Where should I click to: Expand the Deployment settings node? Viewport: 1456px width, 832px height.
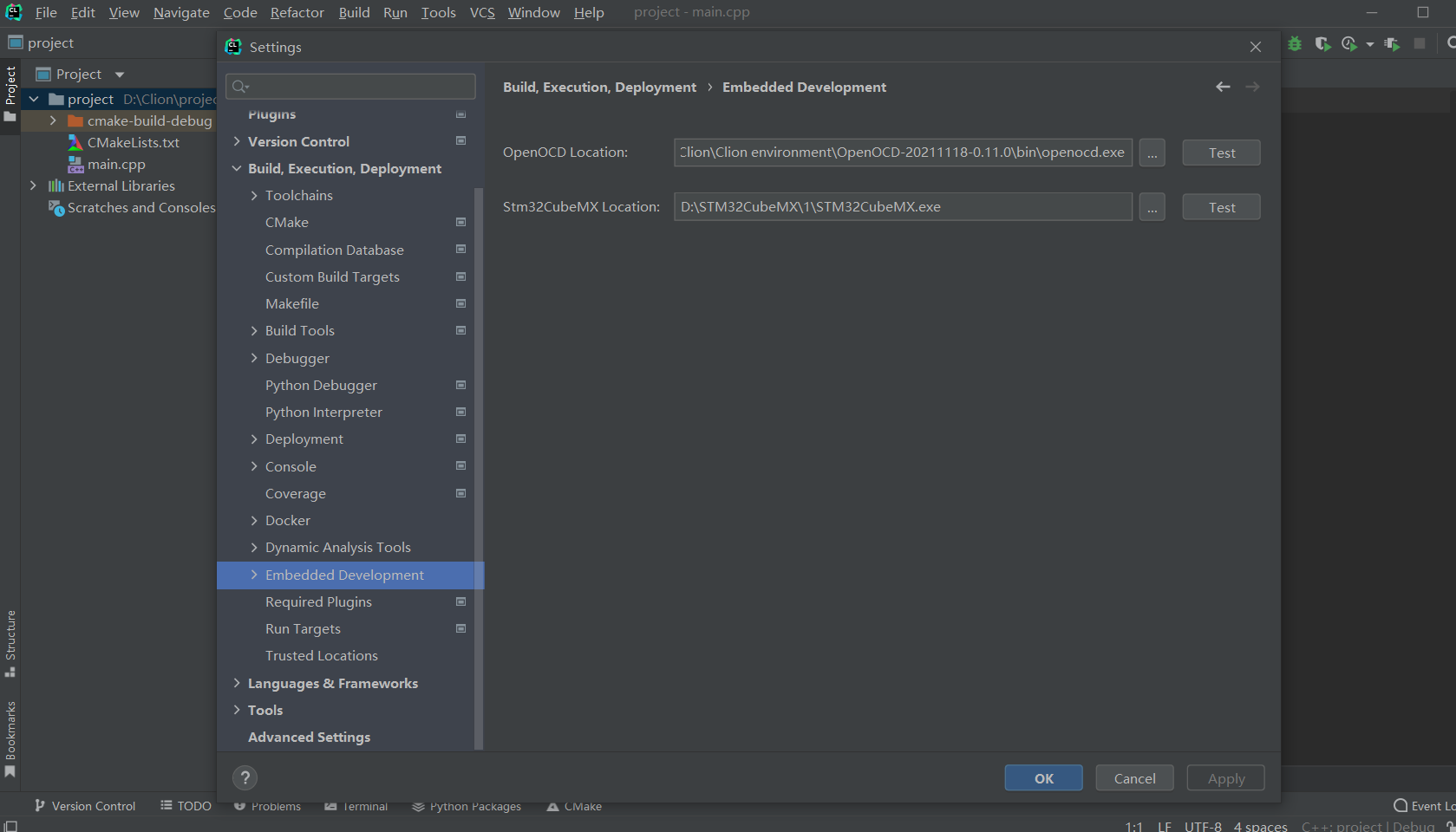(x=254, y=439)
